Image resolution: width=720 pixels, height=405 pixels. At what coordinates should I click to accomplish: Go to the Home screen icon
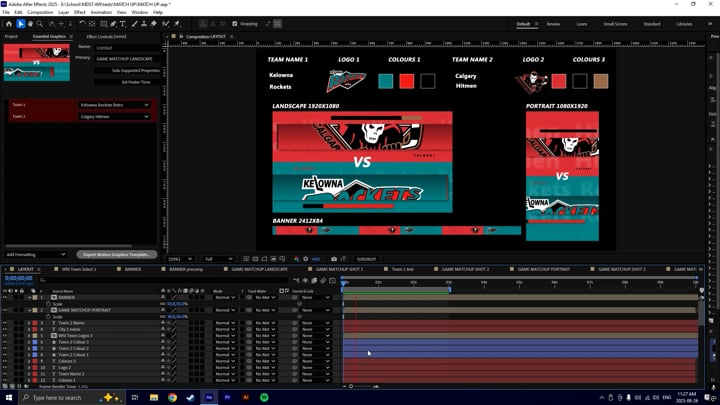click(9, 24)
